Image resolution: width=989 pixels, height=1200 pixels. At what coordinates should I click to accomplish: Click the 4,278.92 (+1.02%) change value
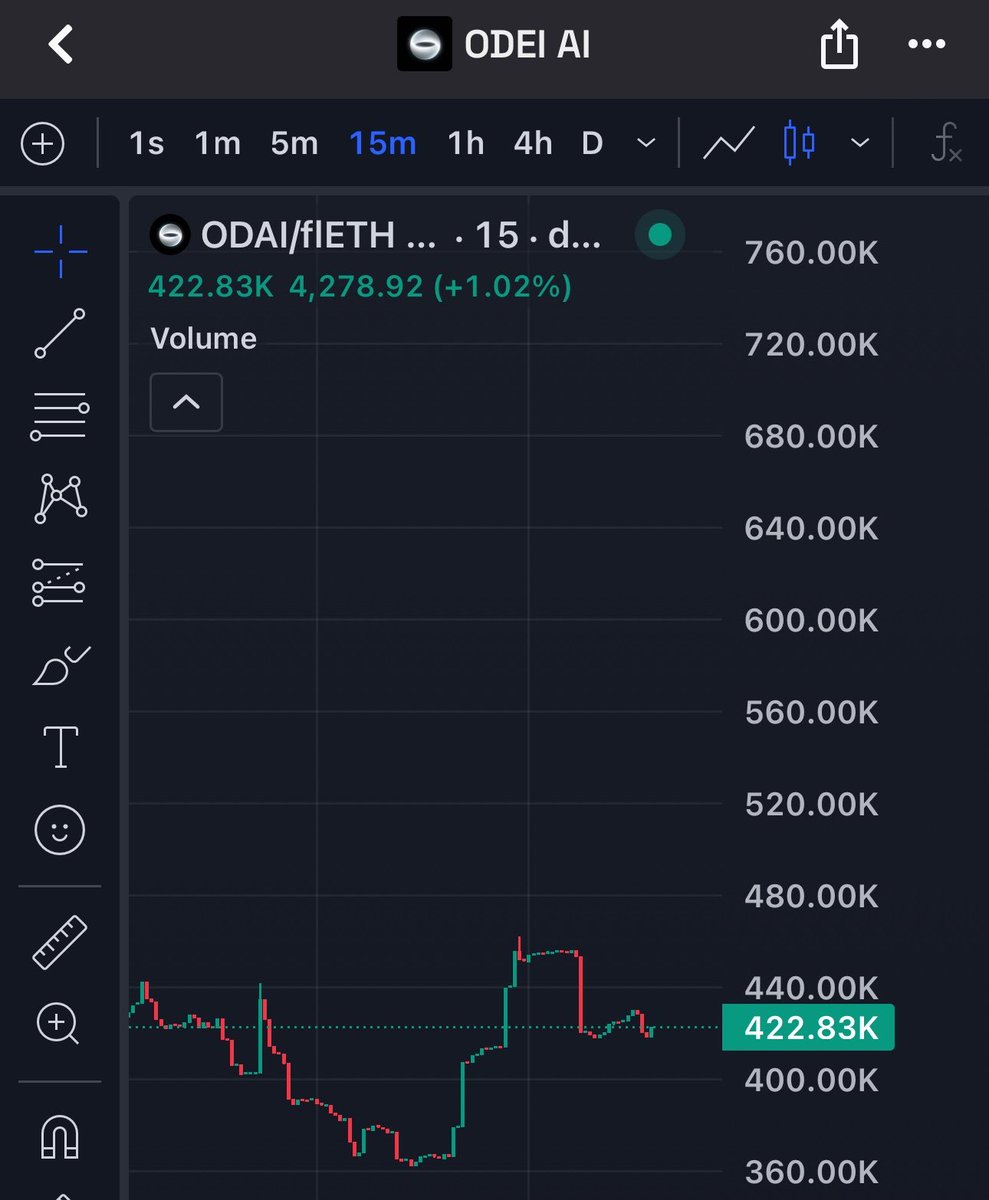click(431, 287)
